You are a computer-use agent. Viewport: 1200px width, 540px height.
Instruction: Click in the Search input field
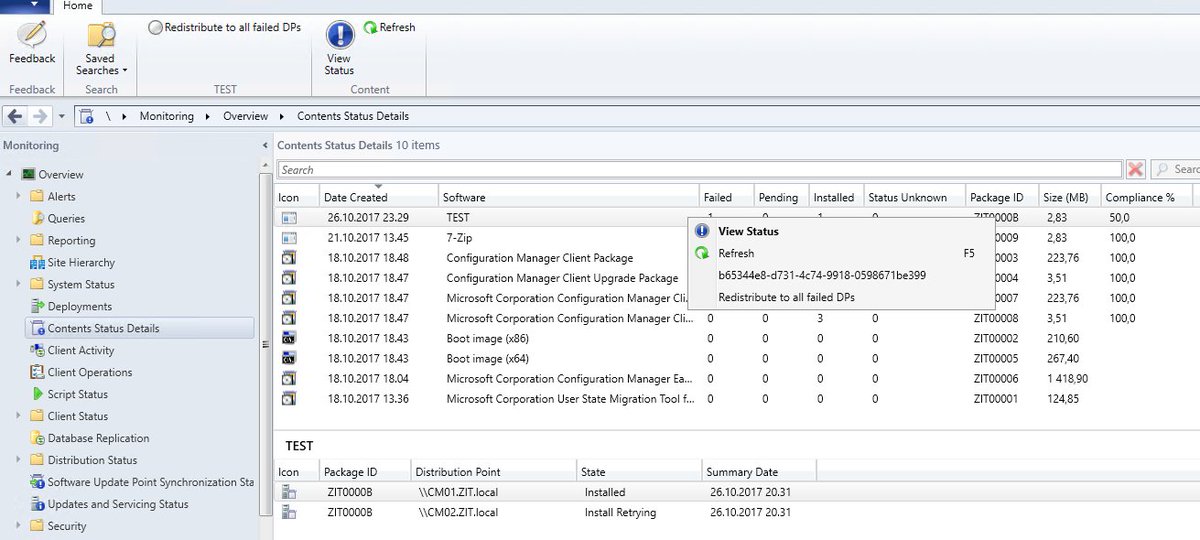(x=699, y=170)
